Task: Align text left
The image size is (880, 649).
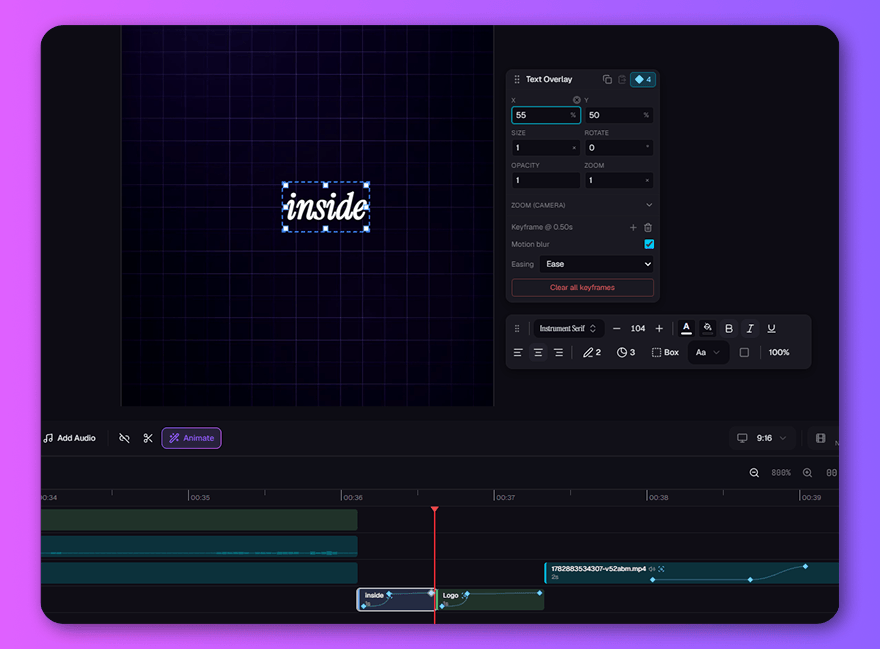Action: (x=518, y=353)
